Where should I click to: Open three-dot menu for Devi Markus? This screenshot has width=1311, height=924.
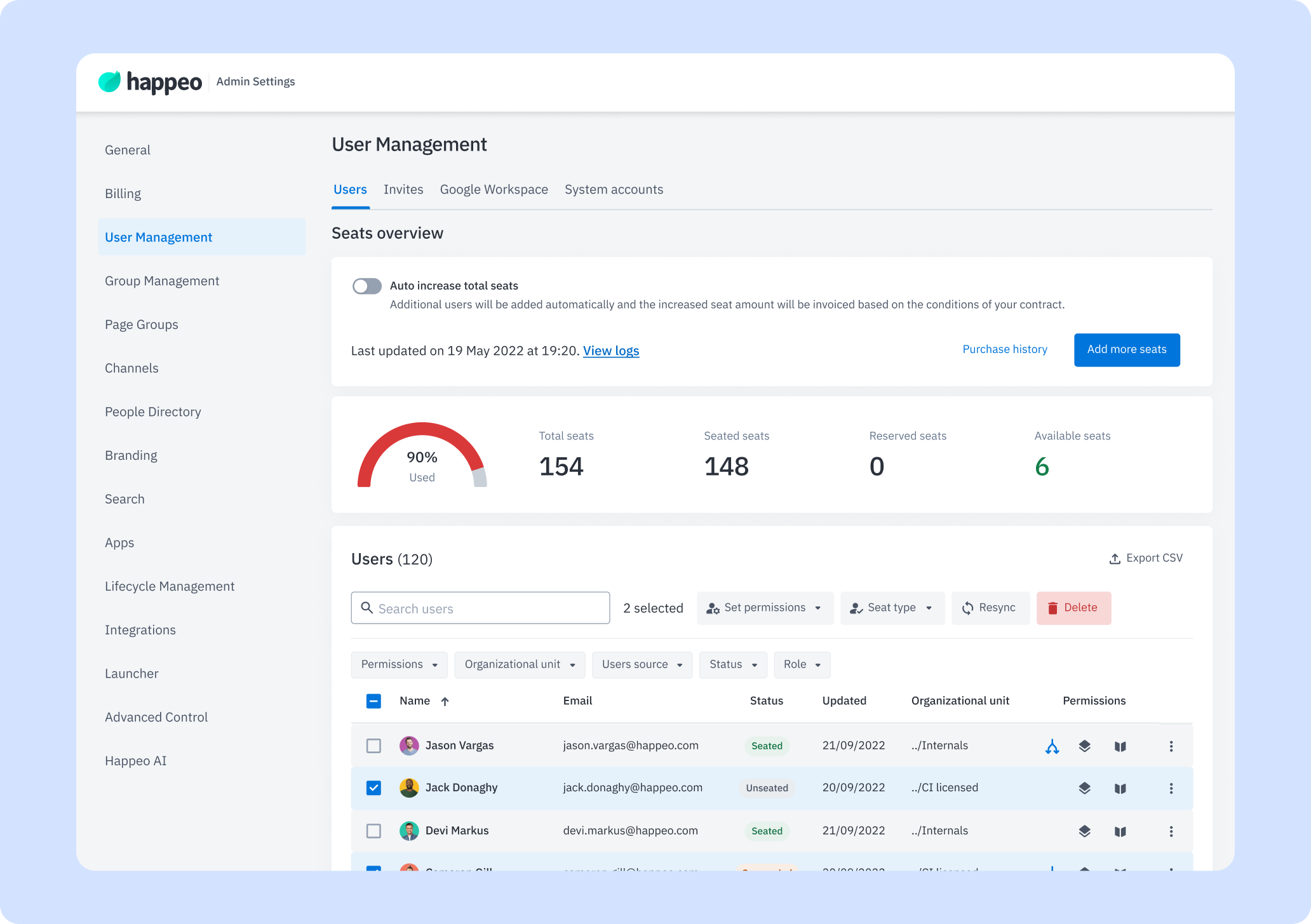click(1171, 831)
